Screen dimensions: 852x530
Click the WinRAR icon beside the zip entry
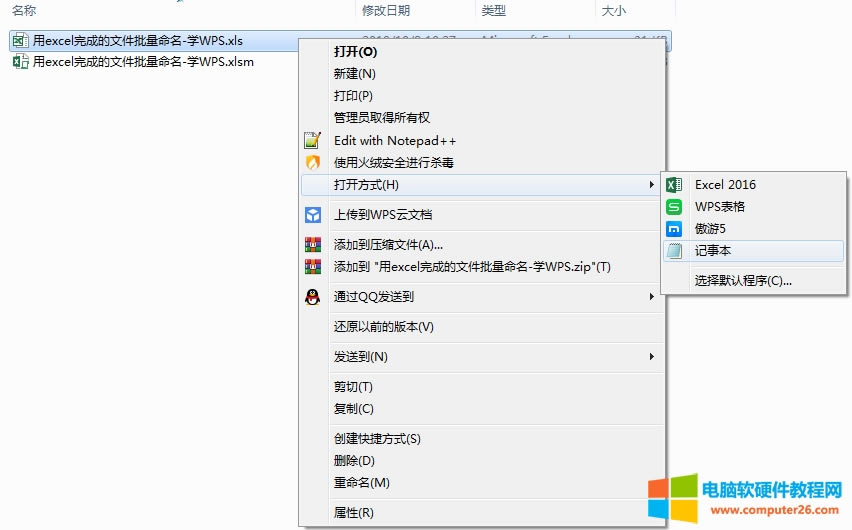coord(312,266)
